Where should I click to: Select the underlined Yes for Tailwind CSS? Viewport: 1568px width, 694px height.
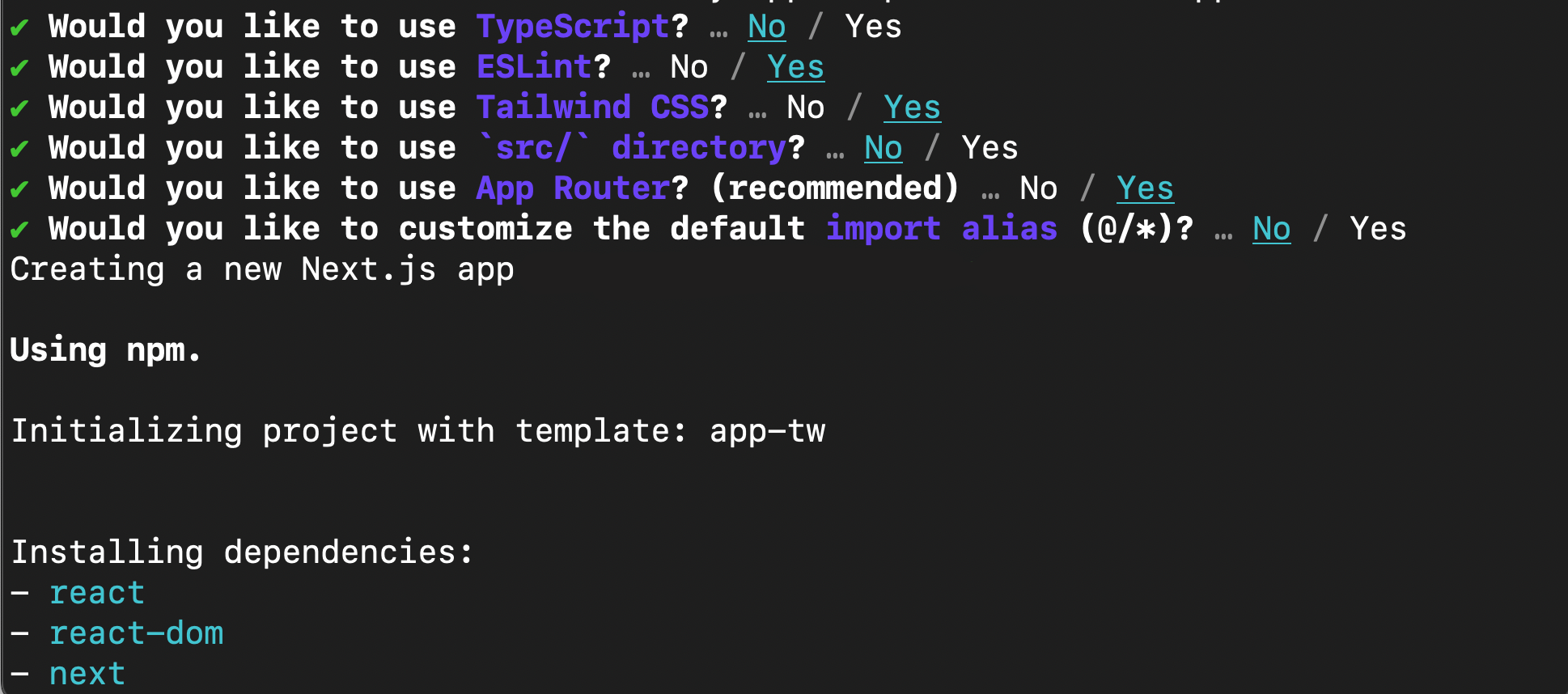coord(912,108)
